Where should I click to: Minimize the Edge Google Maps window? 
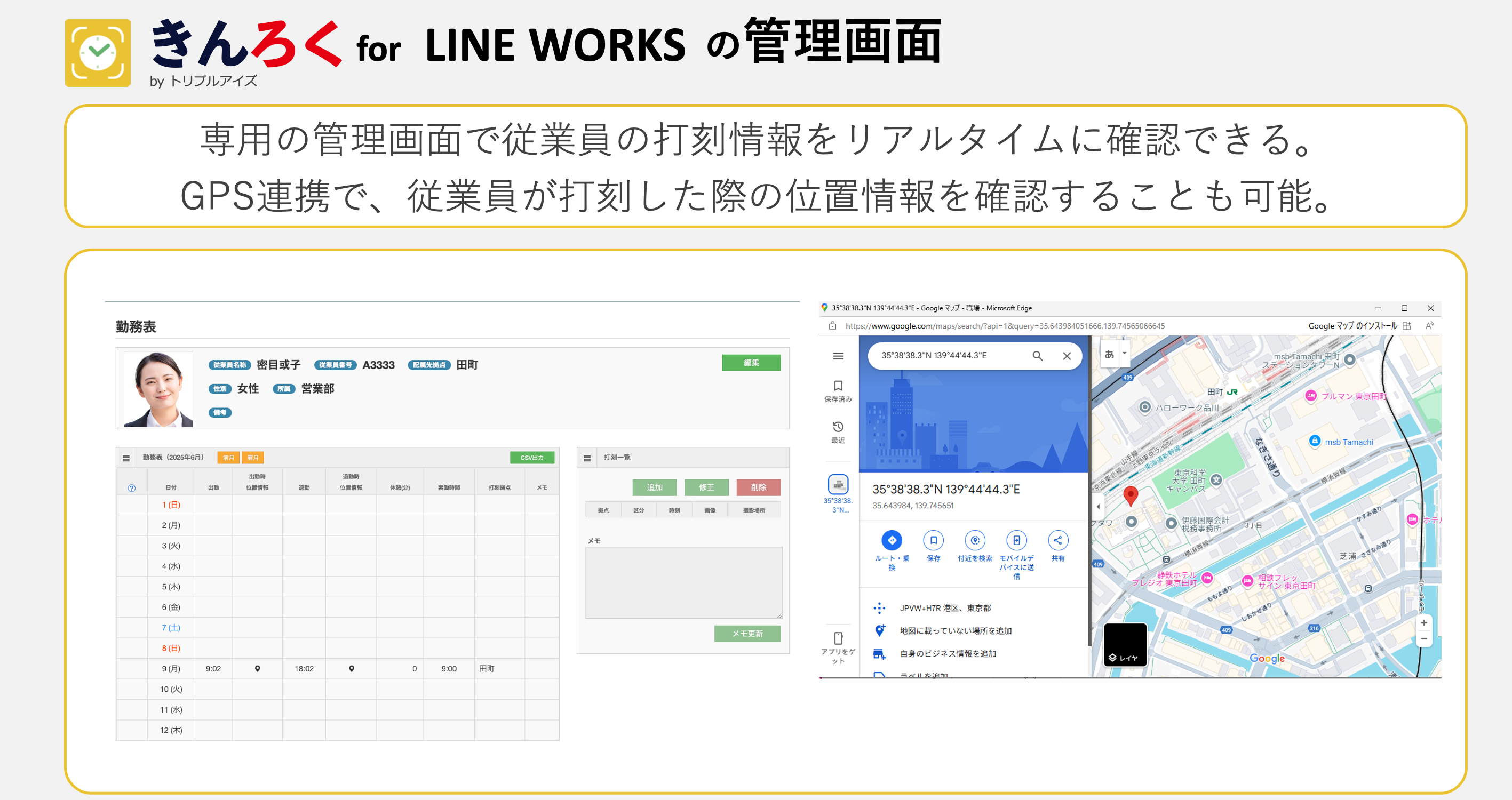[x=1378, y=308]
